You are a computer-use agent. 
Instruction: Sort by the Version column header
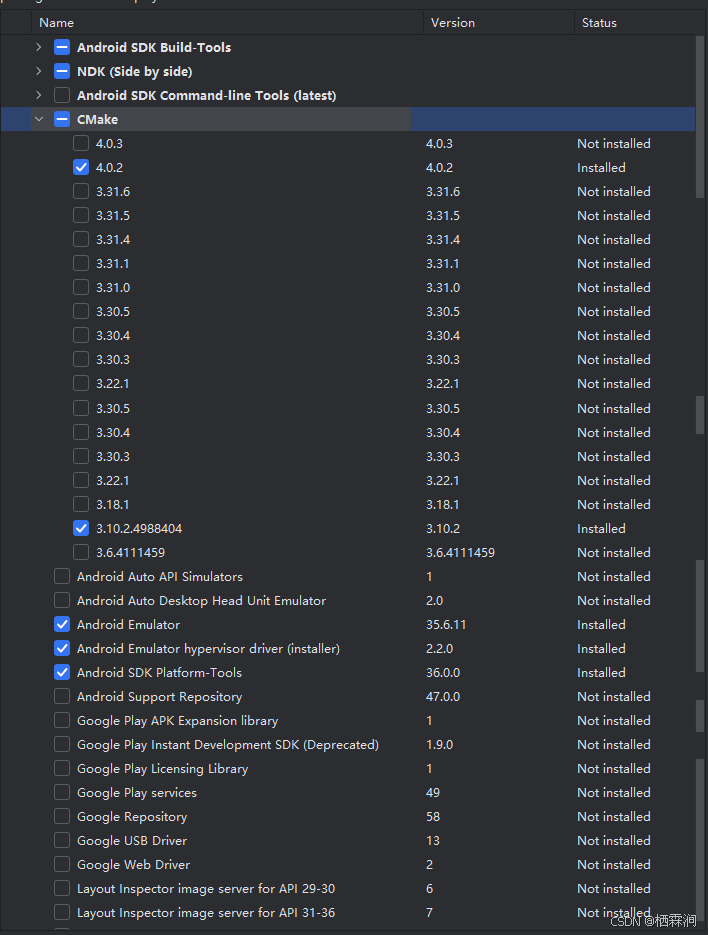(x=499, y=23)
